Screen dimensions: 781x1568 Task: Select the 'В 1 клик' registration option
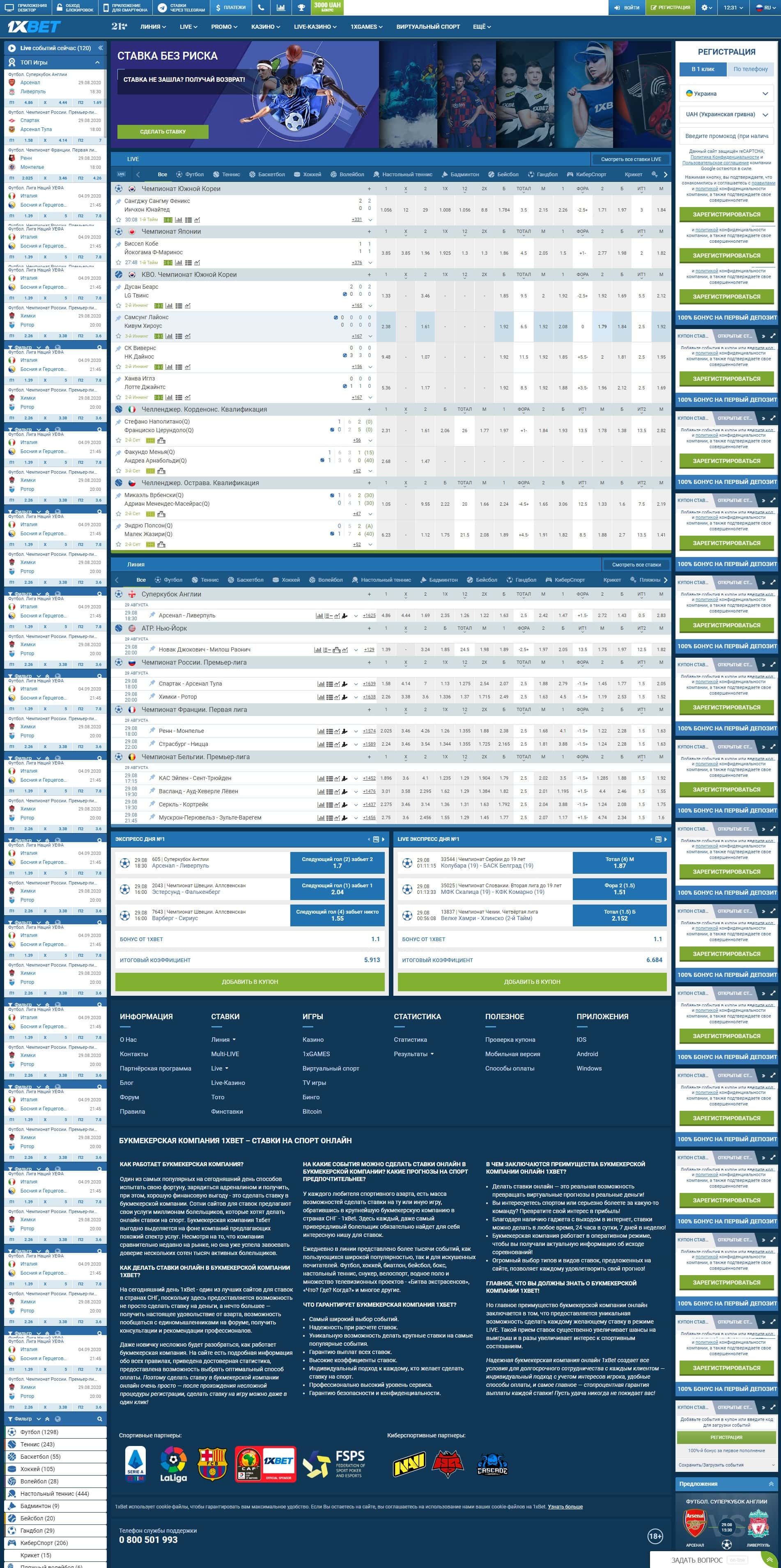(x=703, y=69)
